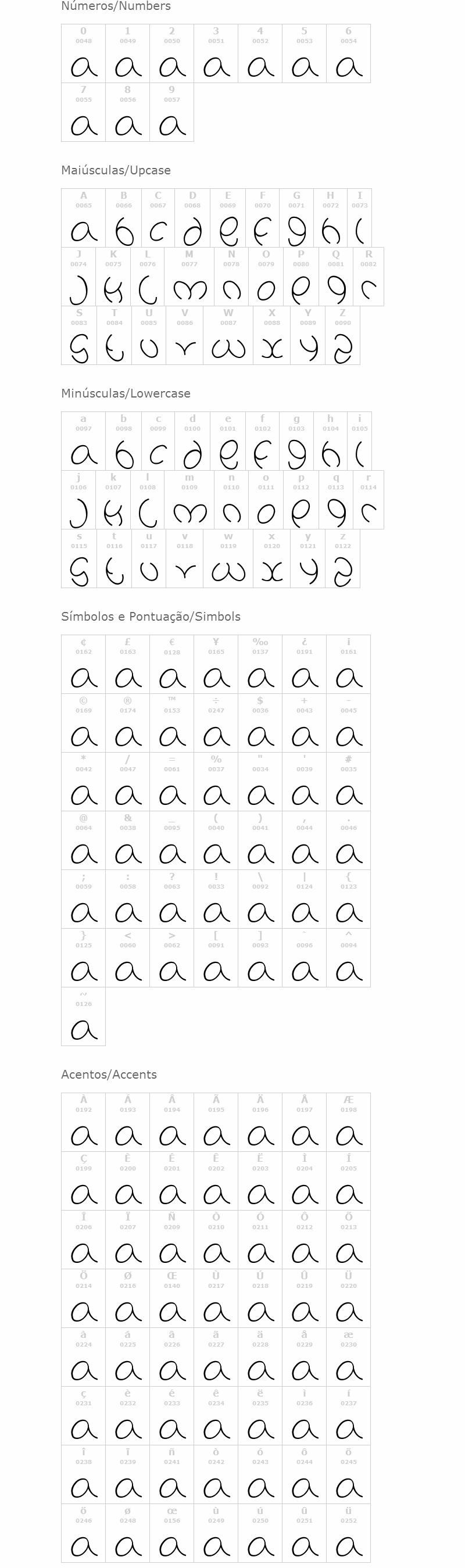Screen dimensions: 465x1568
Task: Select the uppercase M glyph cell 0077
Action: 189,277
